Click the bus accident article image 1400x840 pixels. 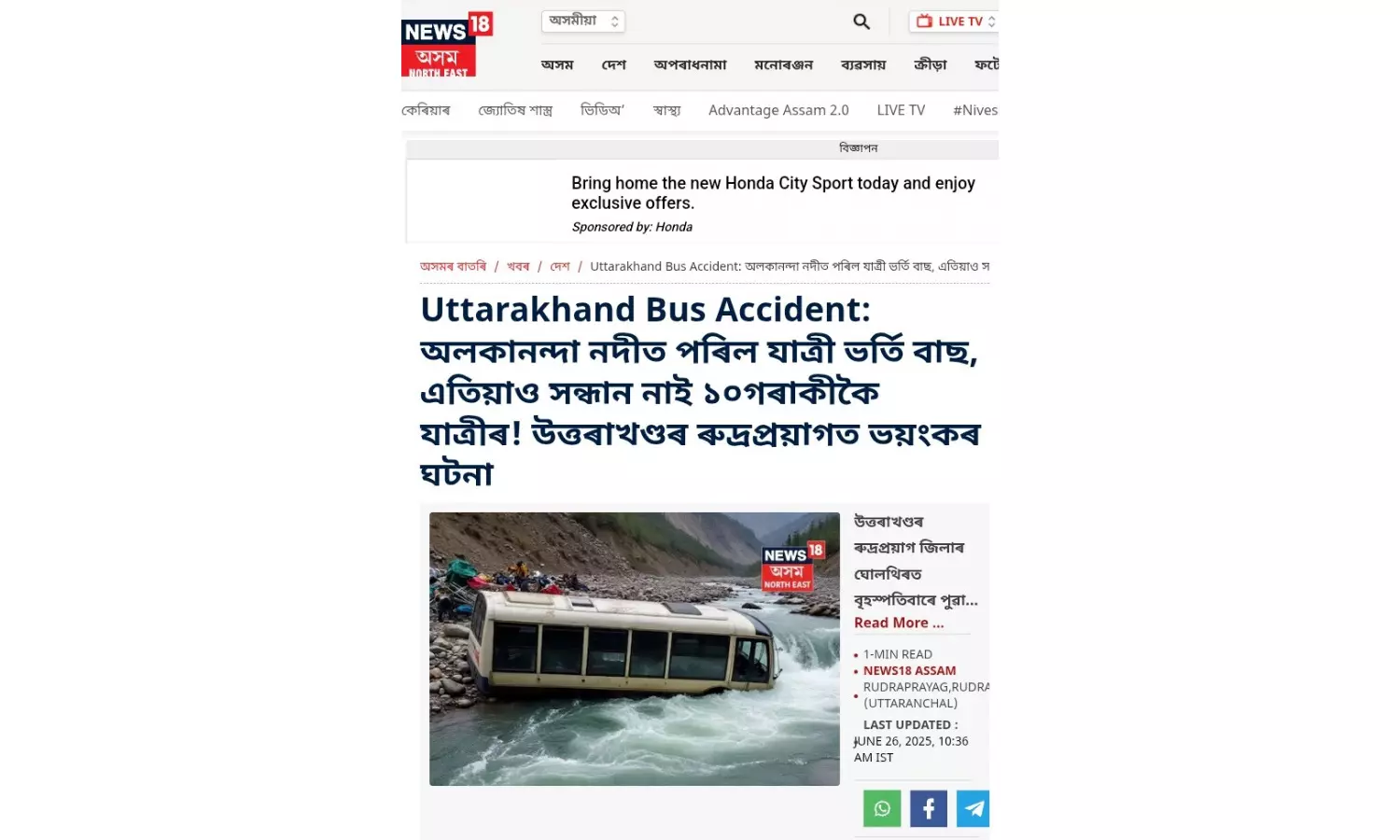pos(635,649)
